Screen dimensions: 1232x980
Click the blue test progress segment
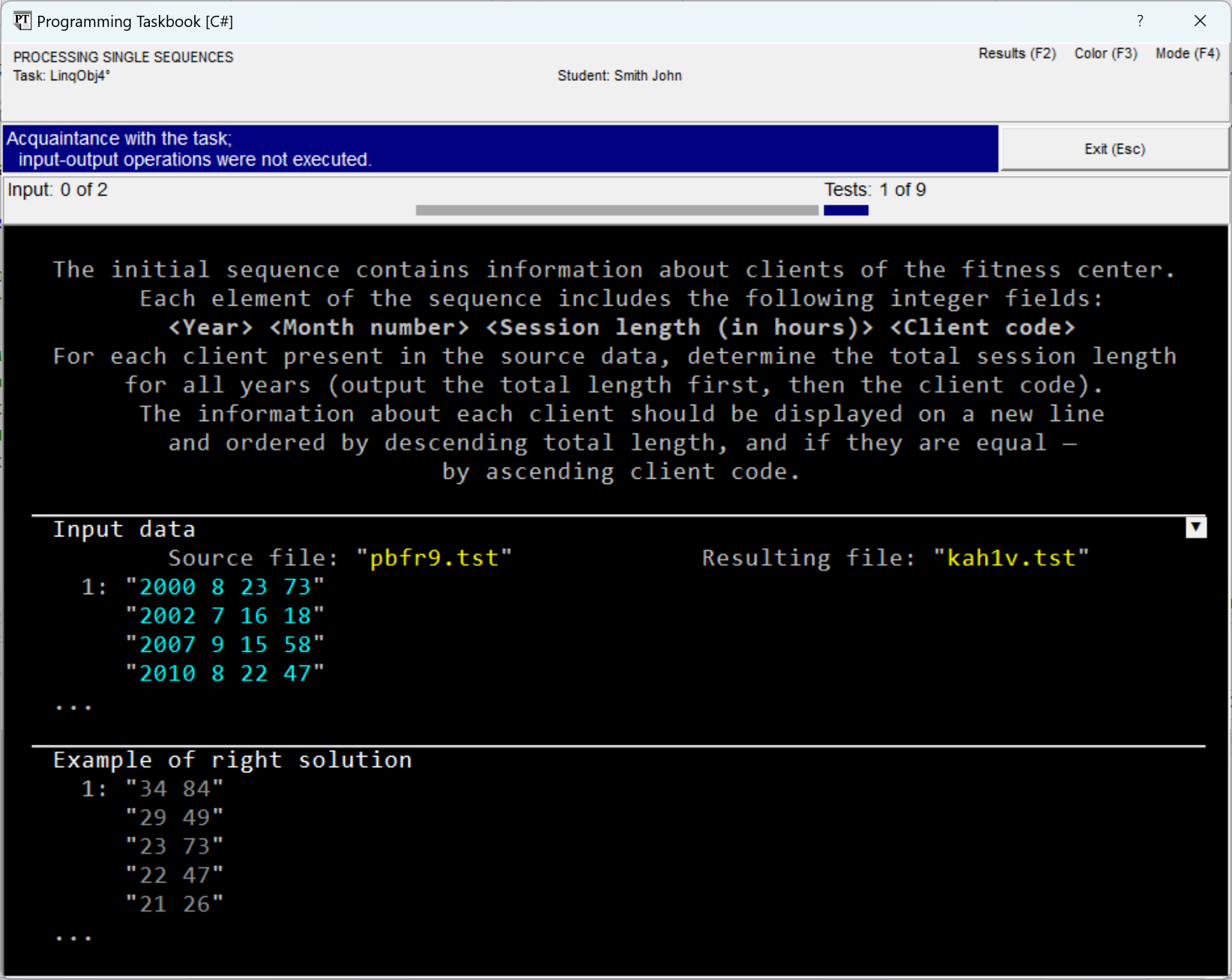[x=845, y=211]
